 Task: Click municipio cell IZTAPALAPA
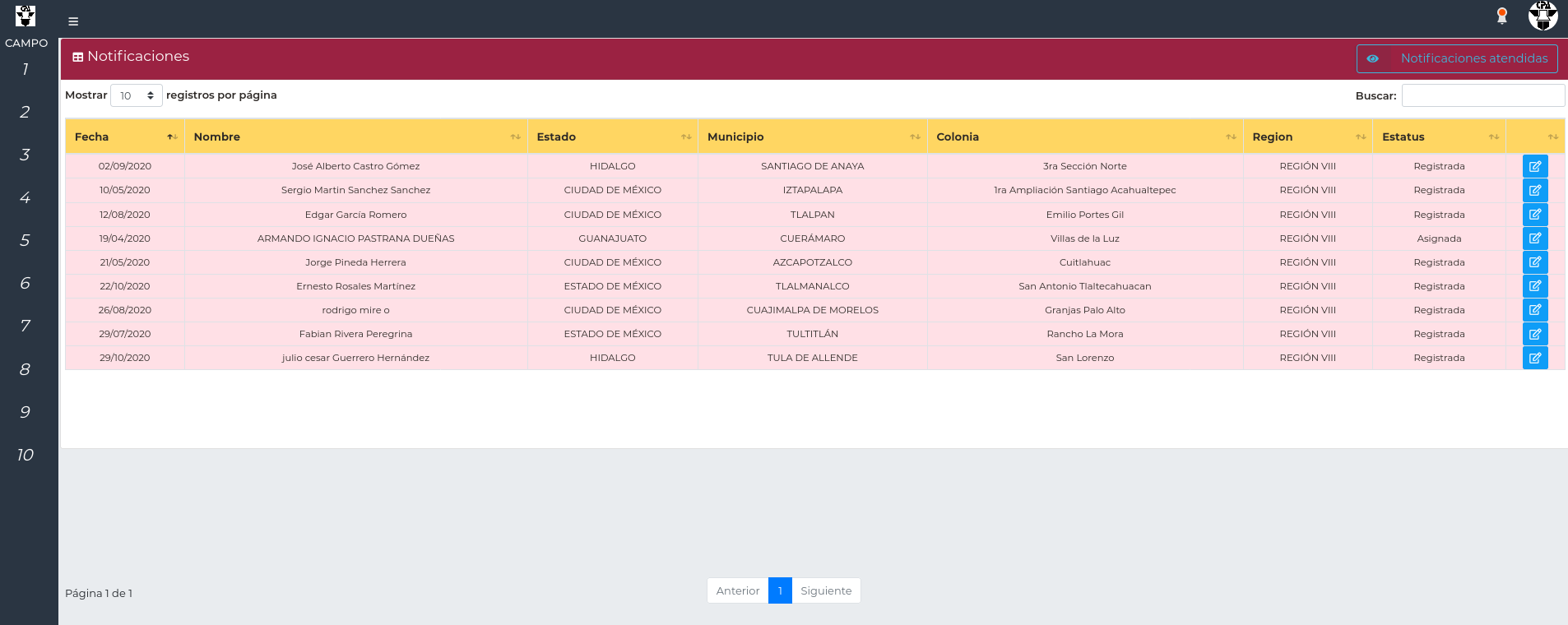pyautogui.click(x=813, y=190)
